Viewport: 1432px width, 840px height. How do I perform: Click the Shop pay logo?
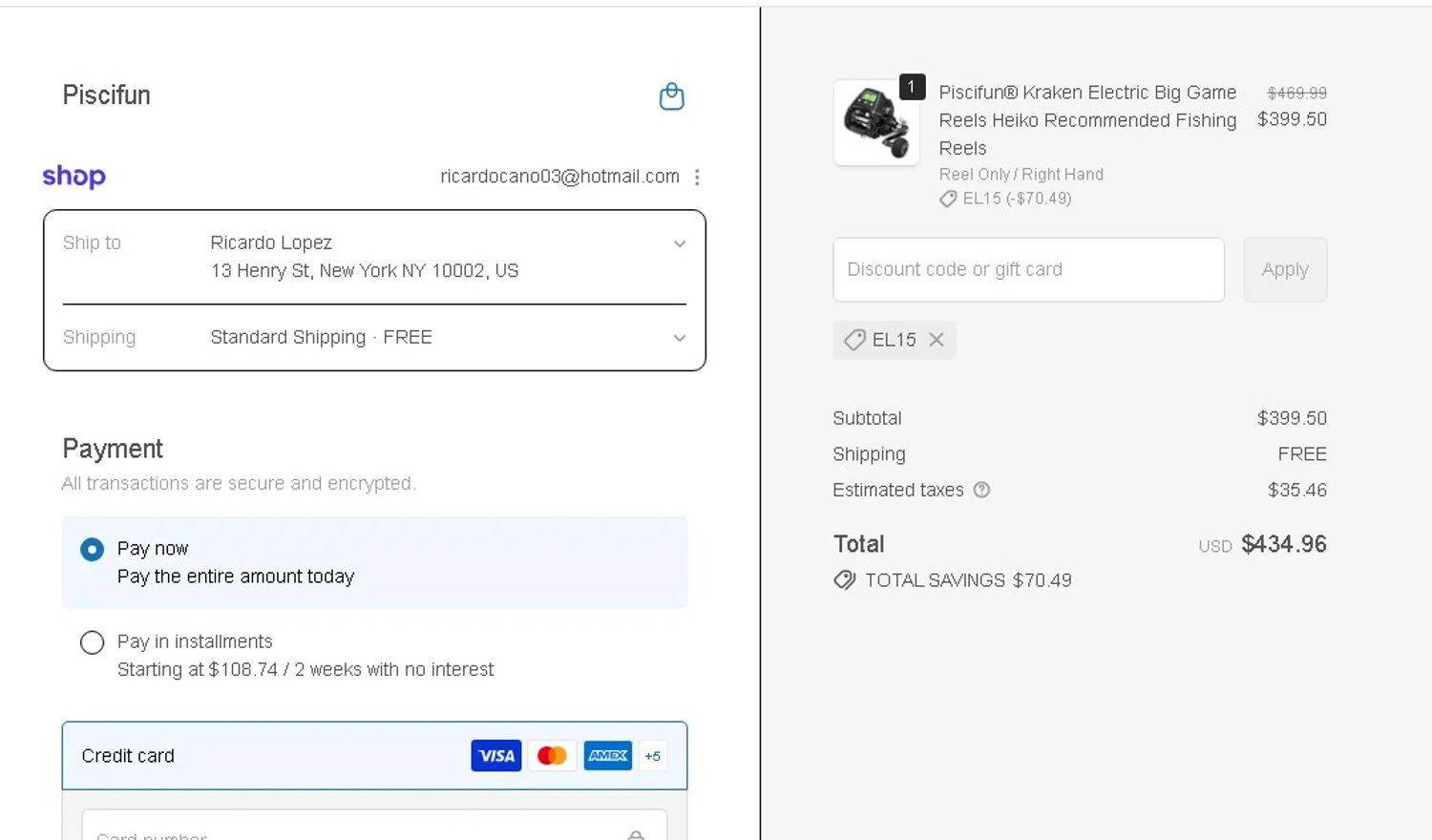click(74, 177)
